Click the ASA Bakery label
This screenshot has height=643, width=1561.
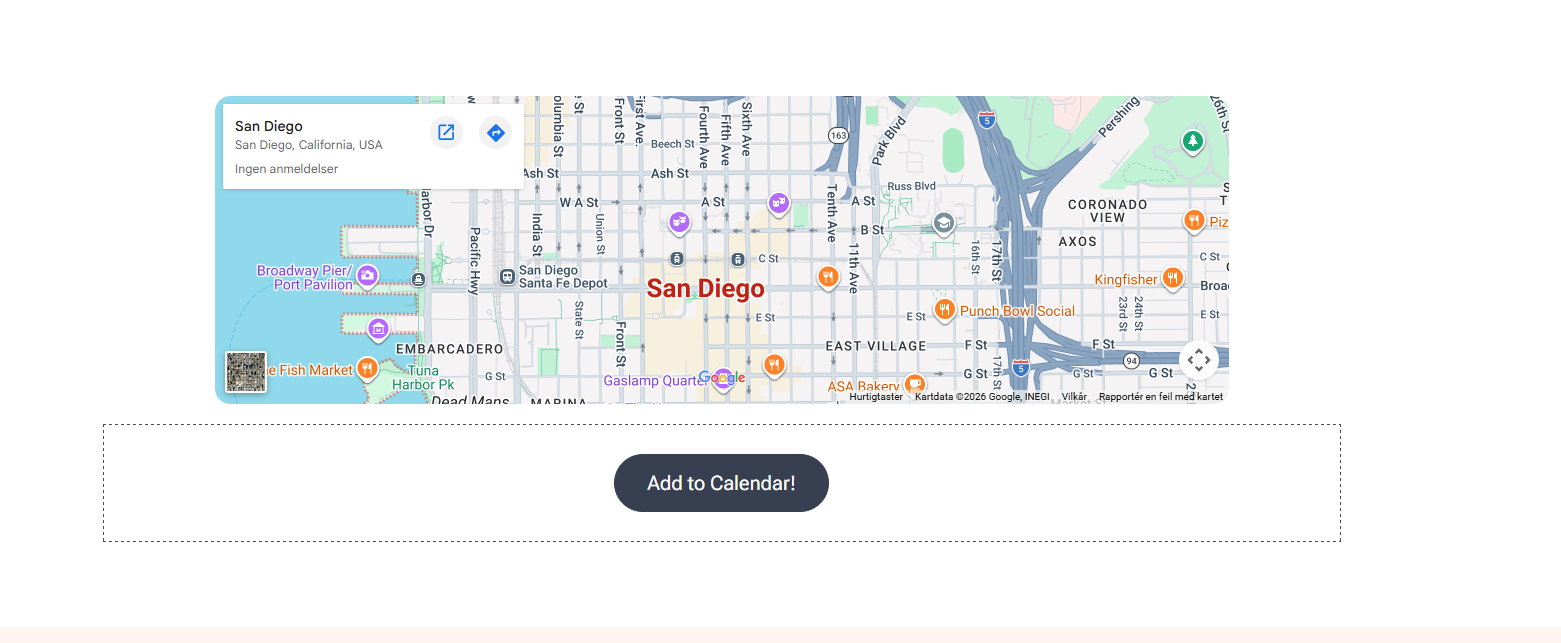[x=863, y=386]
